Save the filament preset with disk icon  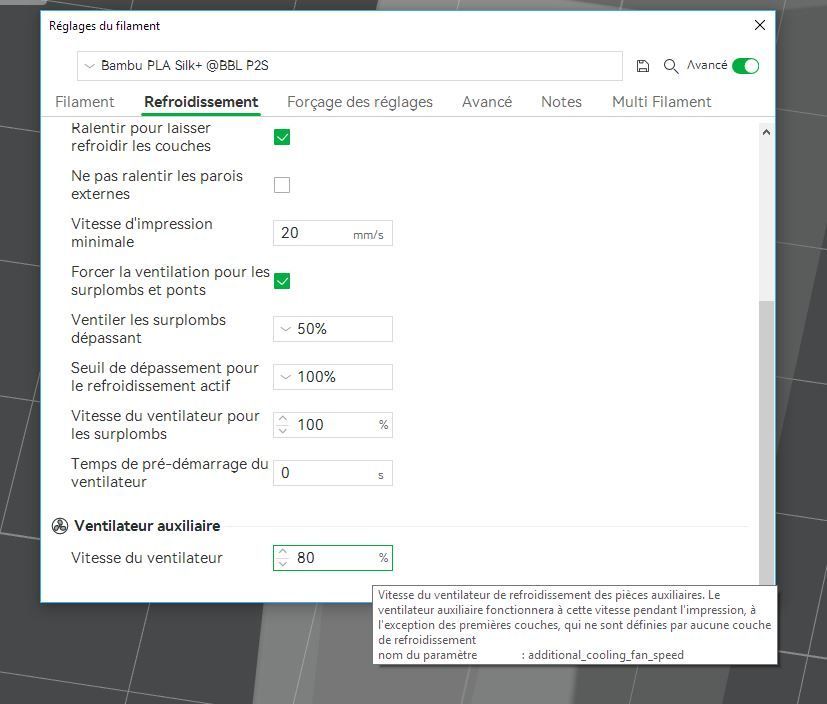pyautogui.click(x=642, y=66)
